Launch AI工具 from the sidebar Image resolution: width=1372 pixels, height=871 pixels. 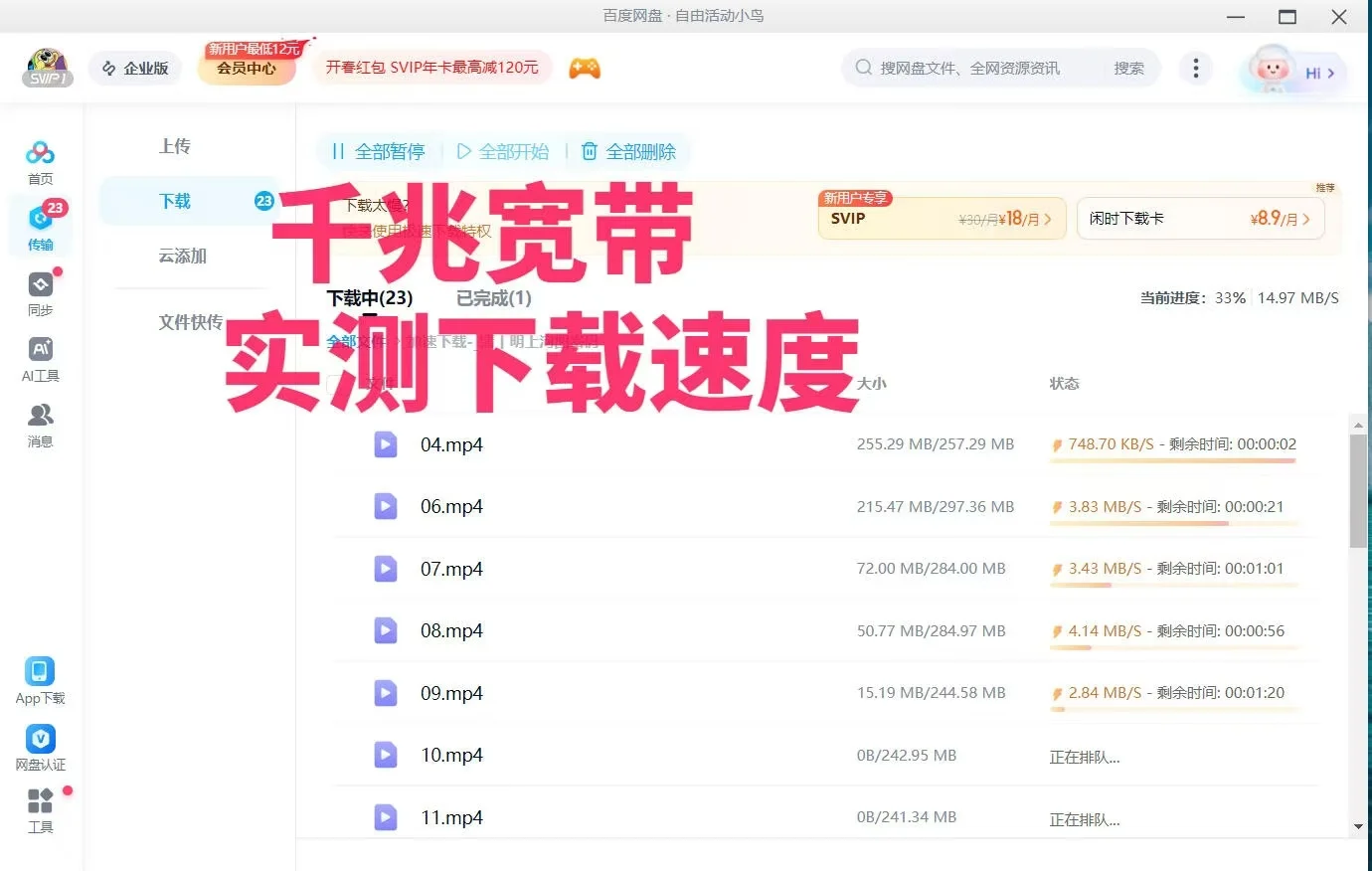(x=40, y=358)
